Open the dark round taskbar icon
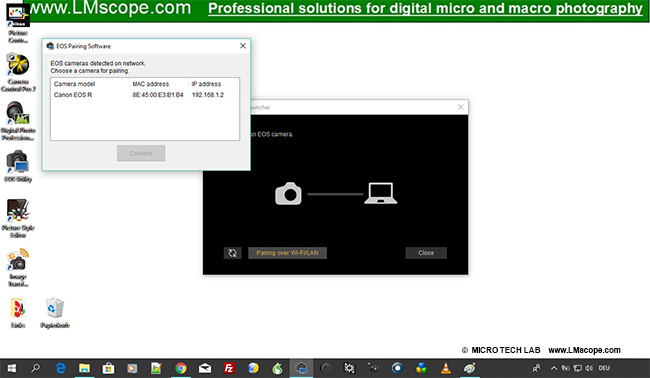Image resolution: width=650 pixels, height=378 pixels. [325, 368]
